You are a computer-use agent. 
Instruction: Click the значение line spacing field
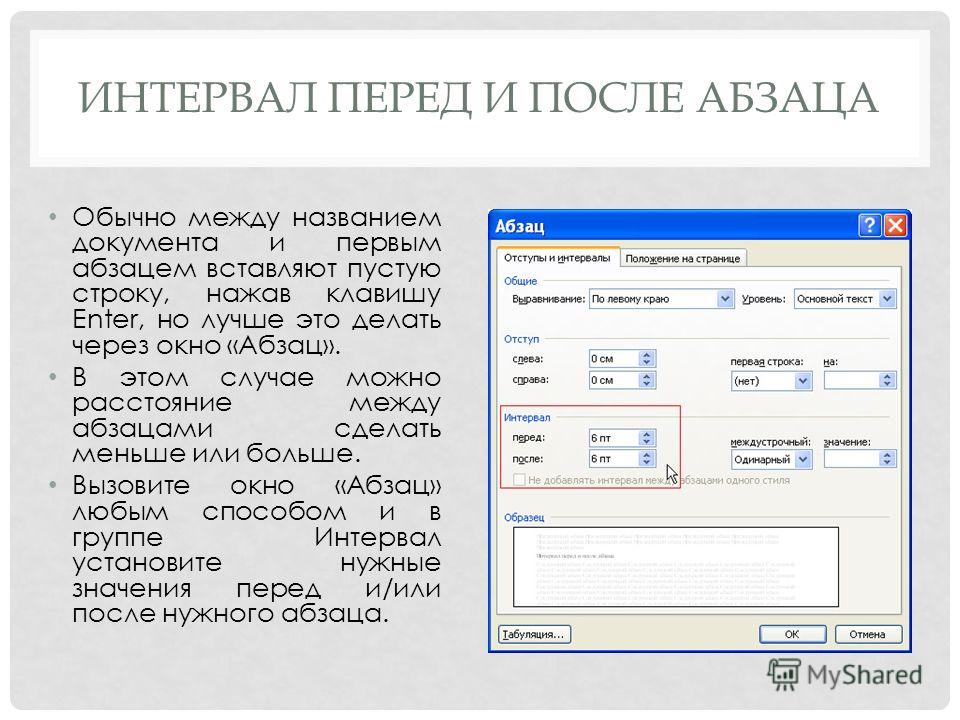point(852,459)
